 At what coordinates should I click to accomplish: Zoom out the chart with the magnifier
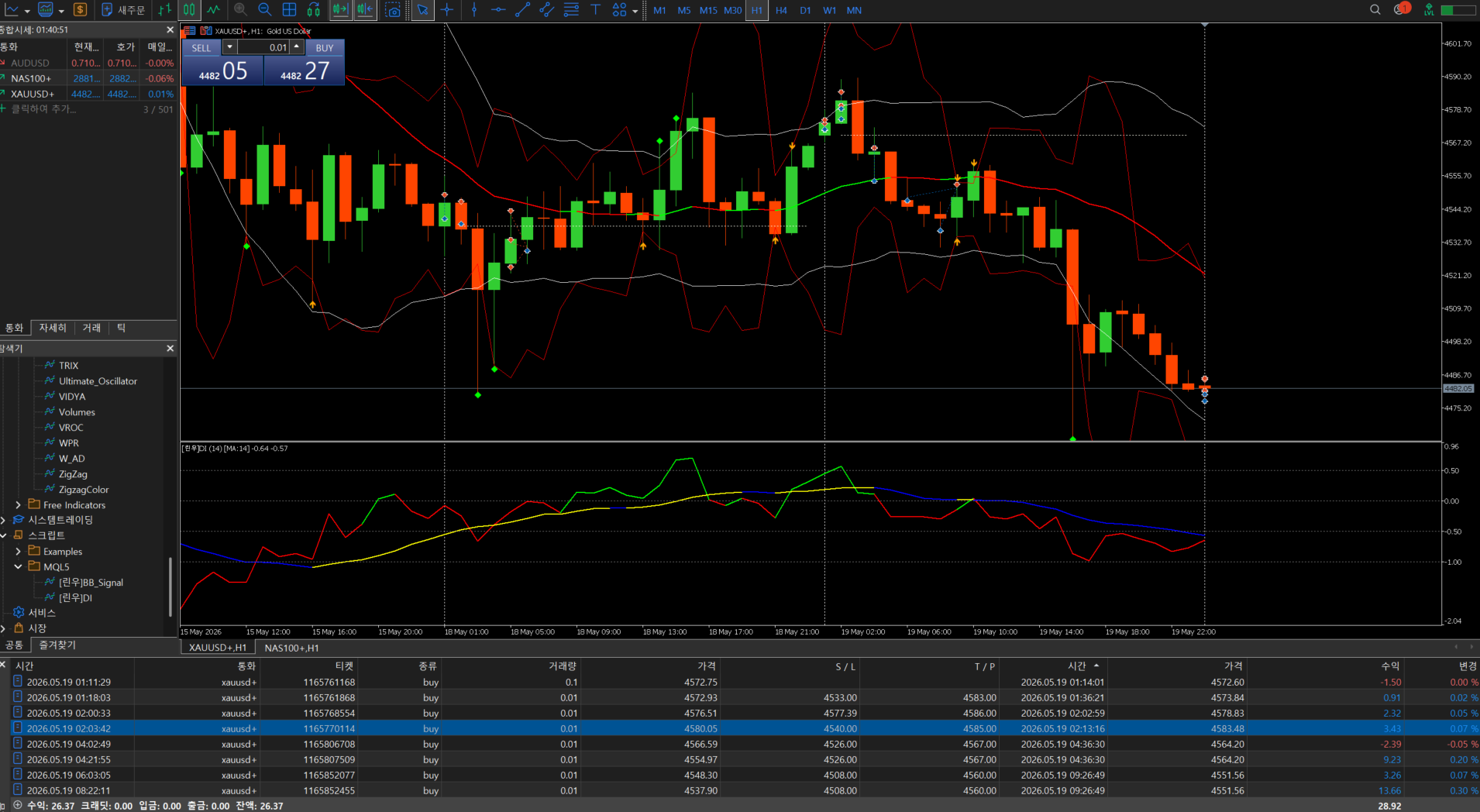pos(264,10)
